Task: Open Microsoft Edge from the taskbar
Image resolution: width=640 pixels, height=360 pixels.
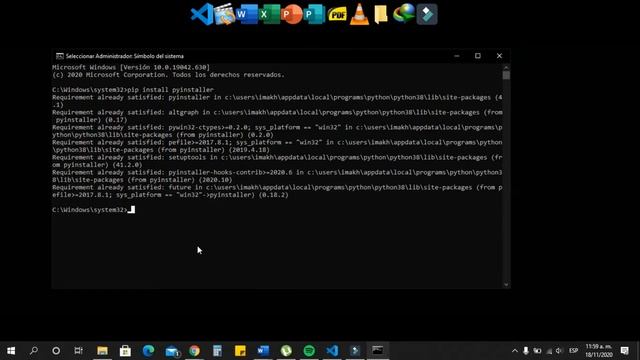Action: tap(149, 351)
